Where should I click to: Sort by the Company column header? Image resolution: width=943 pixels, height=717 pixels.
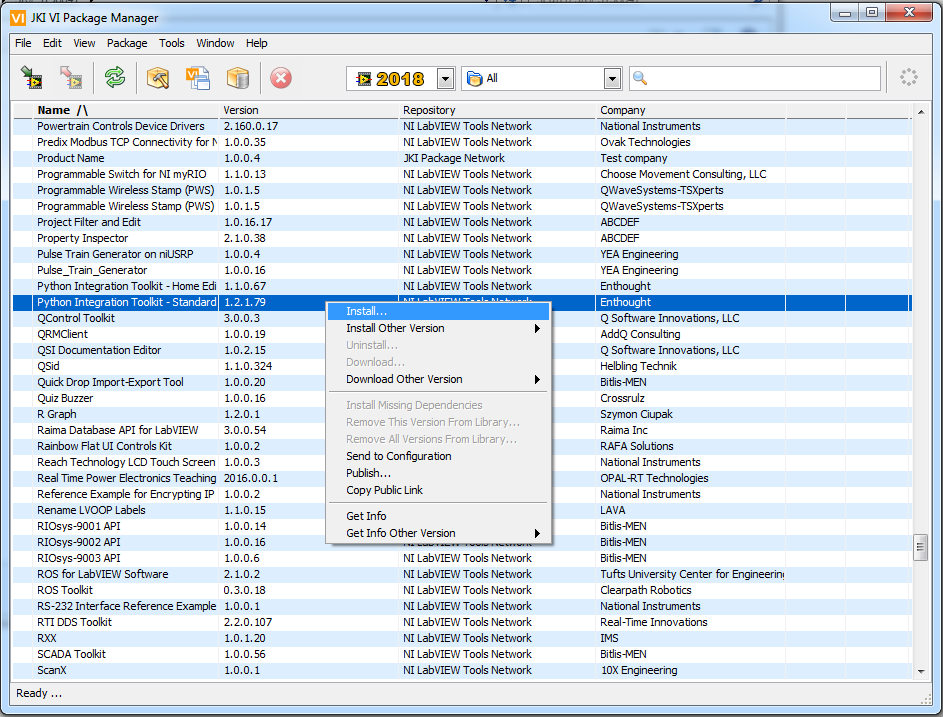tap(690, 110)
